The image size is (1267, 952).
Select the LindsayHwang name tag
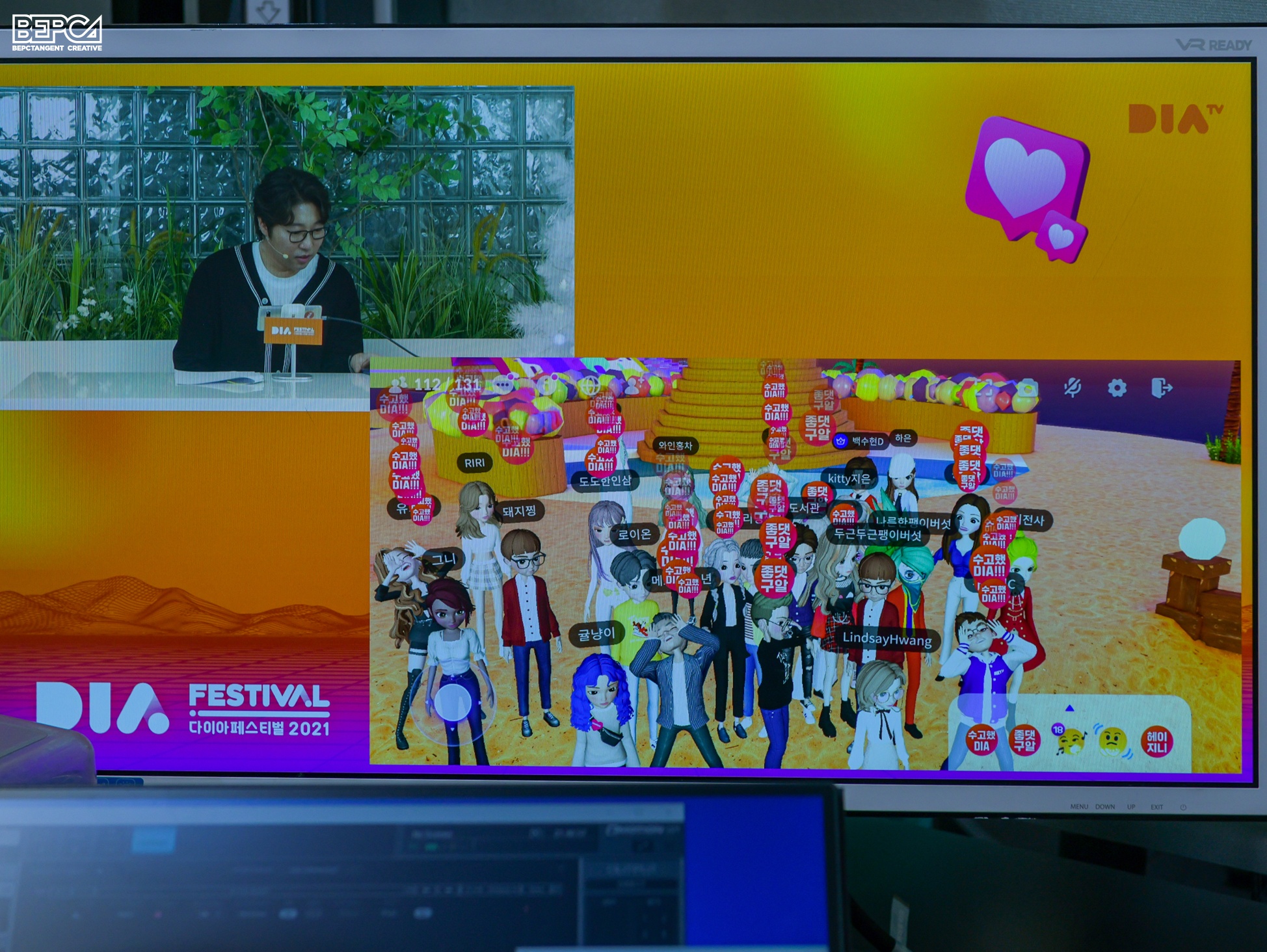pos(887,639)
